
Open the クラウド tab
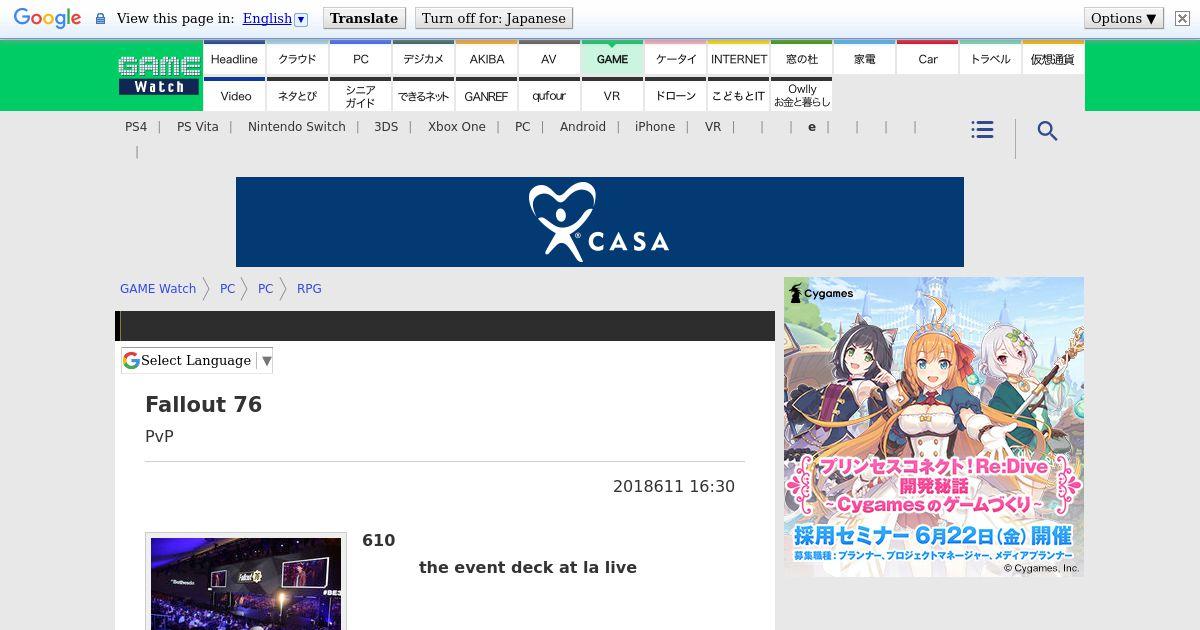coord(297,58)
